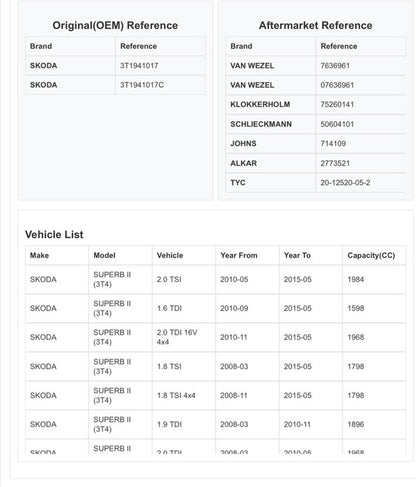The width and height of the screenshot is (416, 487).
Task: Click the Vehicle List heading
Action: pyautogui.click(x=54, y=234)
